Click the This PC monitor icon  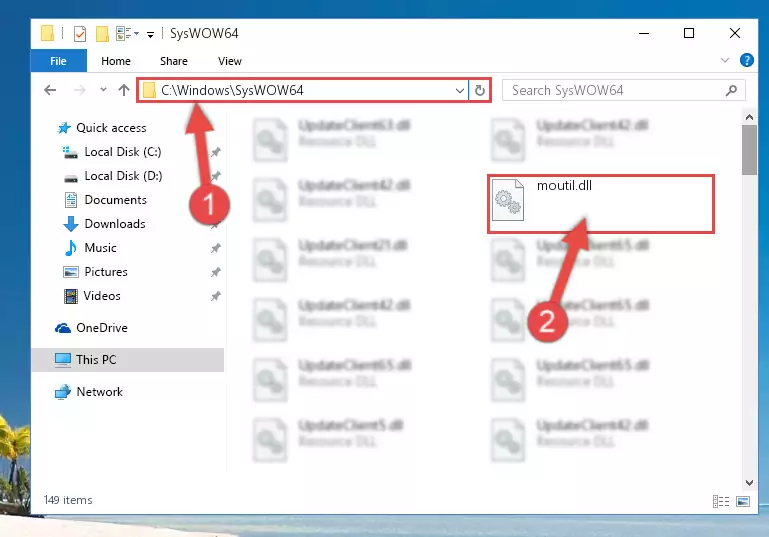click(x=63, y=360)
